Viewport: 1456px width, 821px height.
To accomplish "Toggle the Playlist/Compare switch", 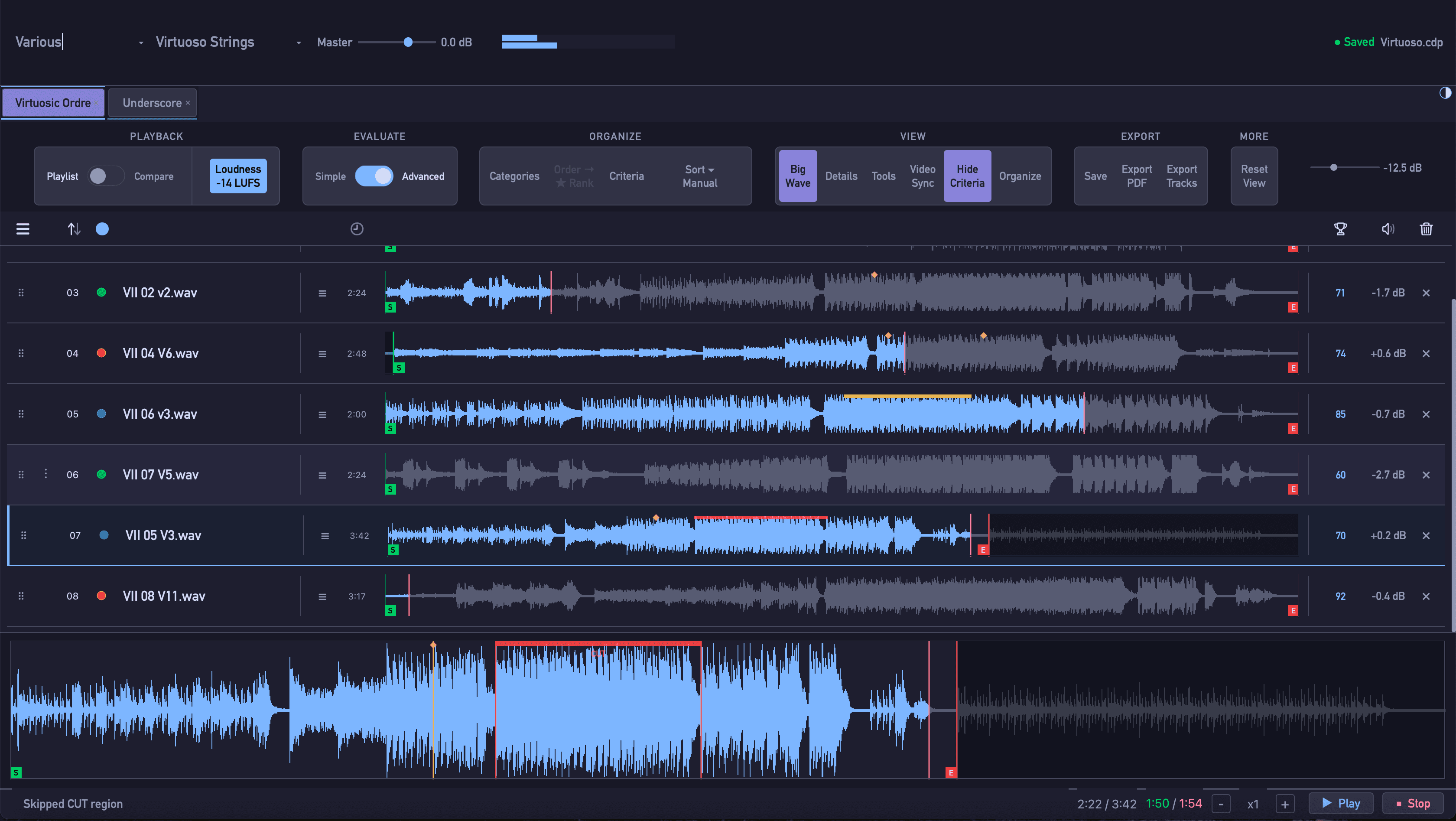I will point(105,176).
